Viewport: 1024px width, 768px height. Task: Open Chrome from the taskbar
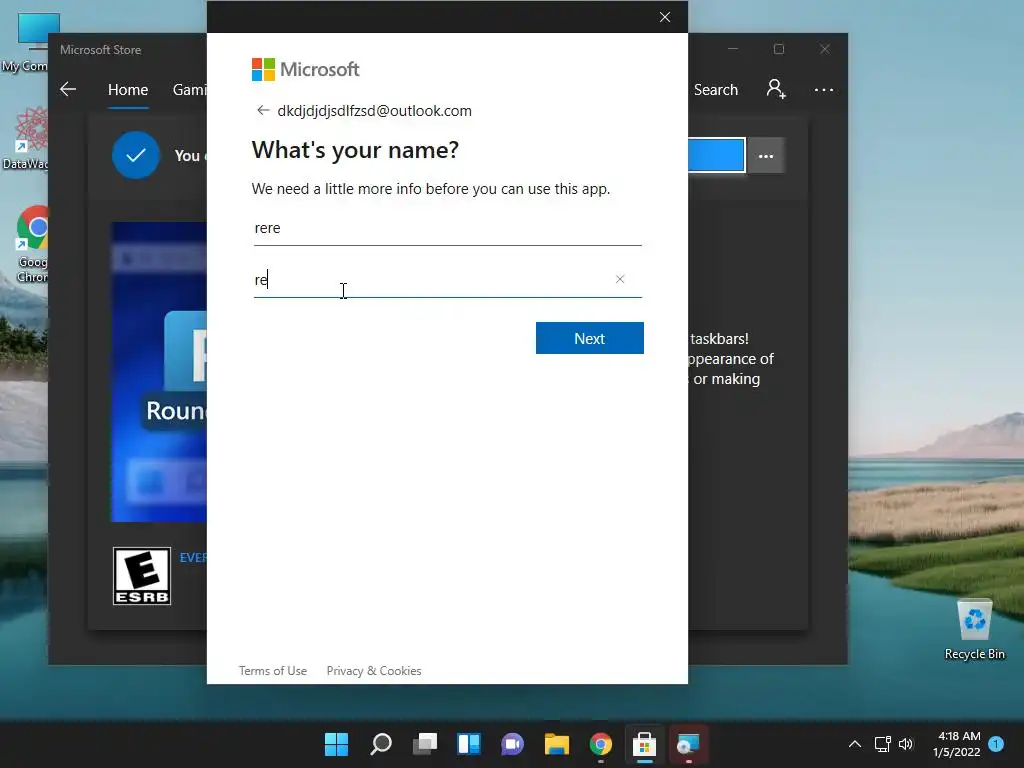(x=601, y=744)
